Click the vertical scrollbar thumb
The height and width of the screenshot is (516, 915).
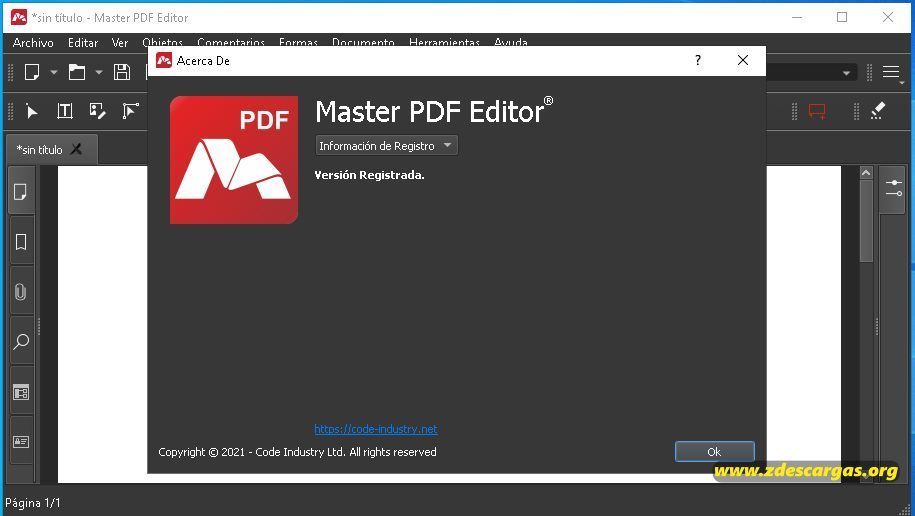(x=866, y=221)
